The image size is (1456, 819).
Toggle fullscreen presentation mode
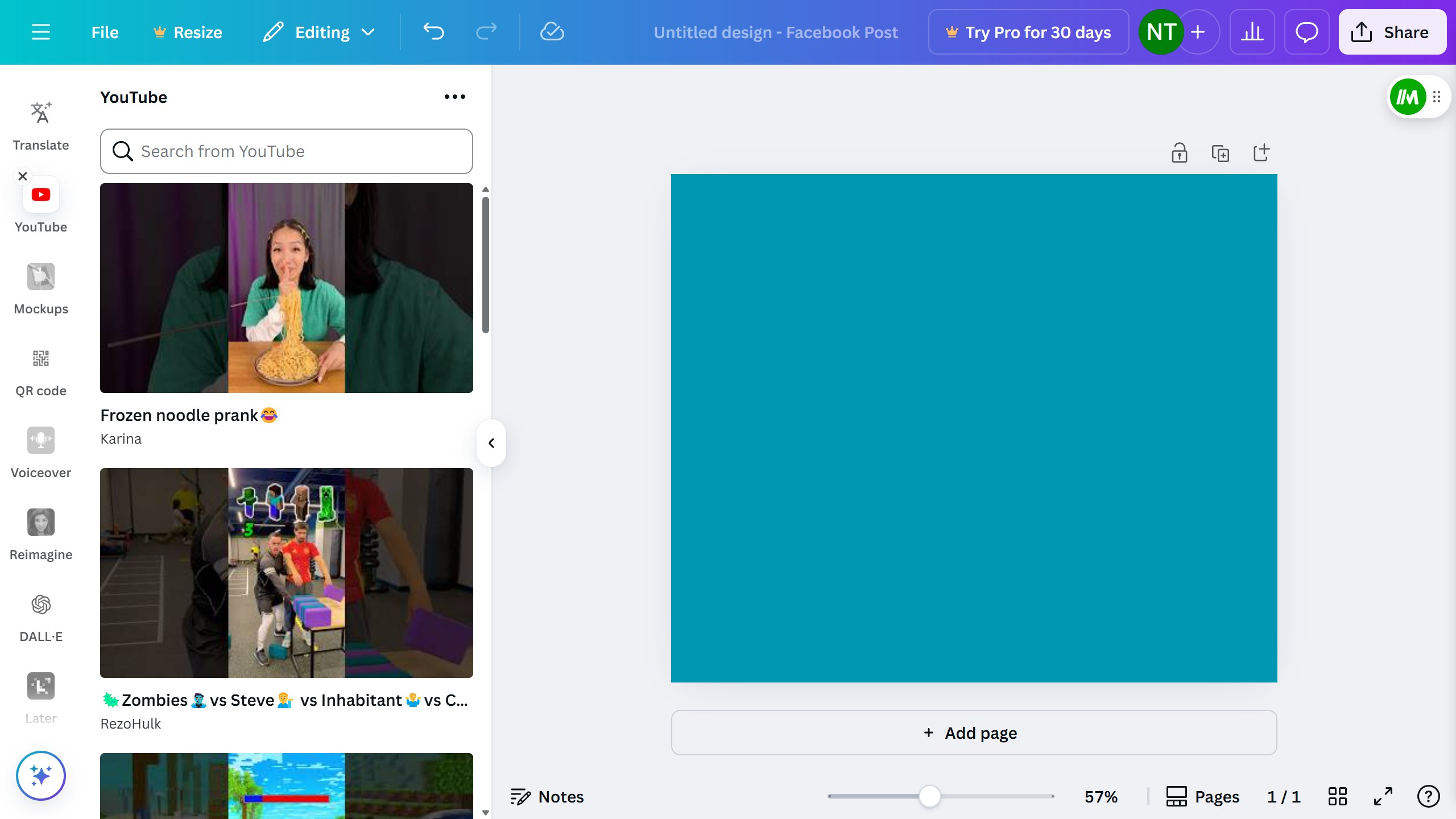coord(1383,796)
